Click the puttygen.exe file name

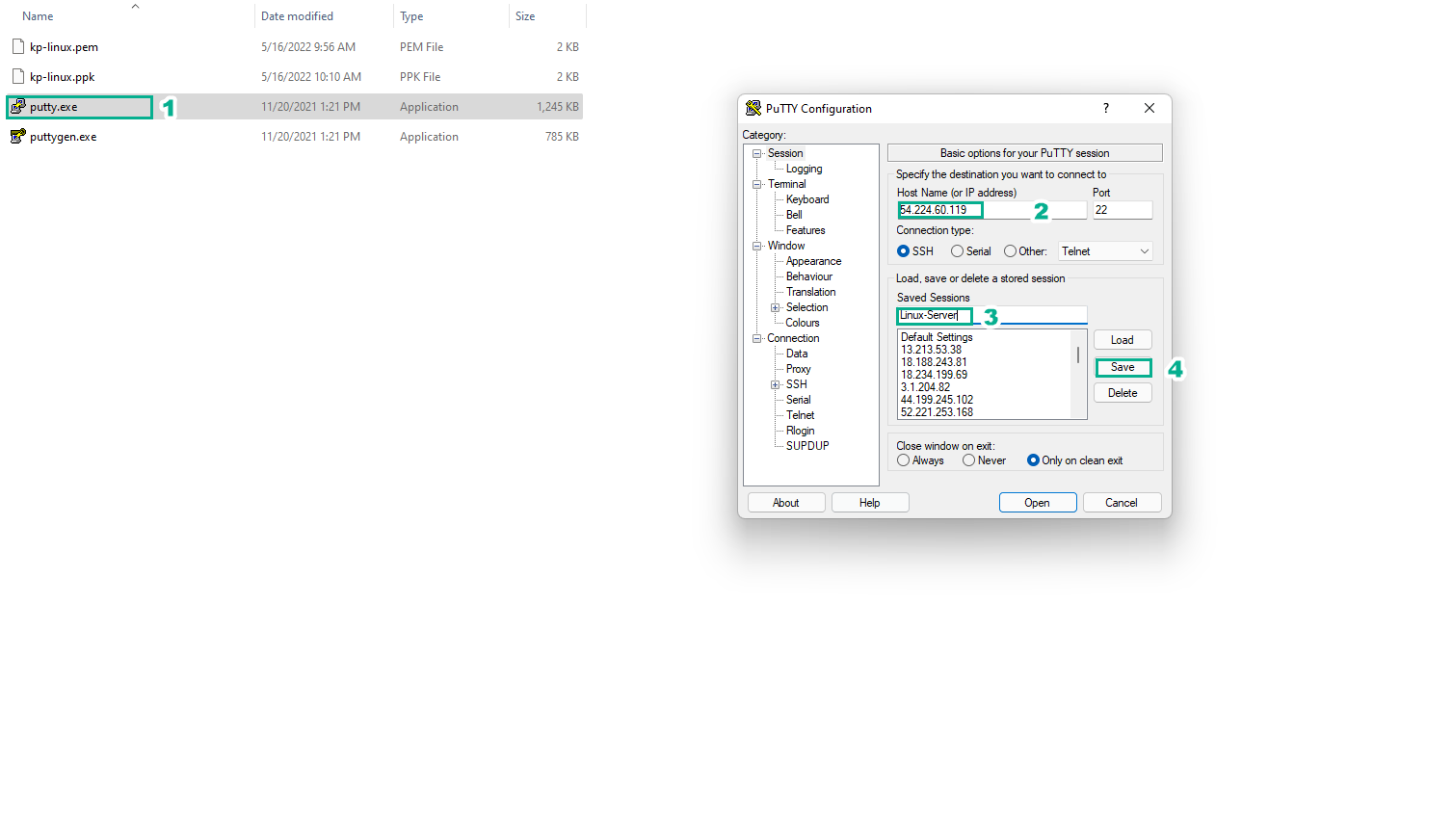click(x=64, y=137)
